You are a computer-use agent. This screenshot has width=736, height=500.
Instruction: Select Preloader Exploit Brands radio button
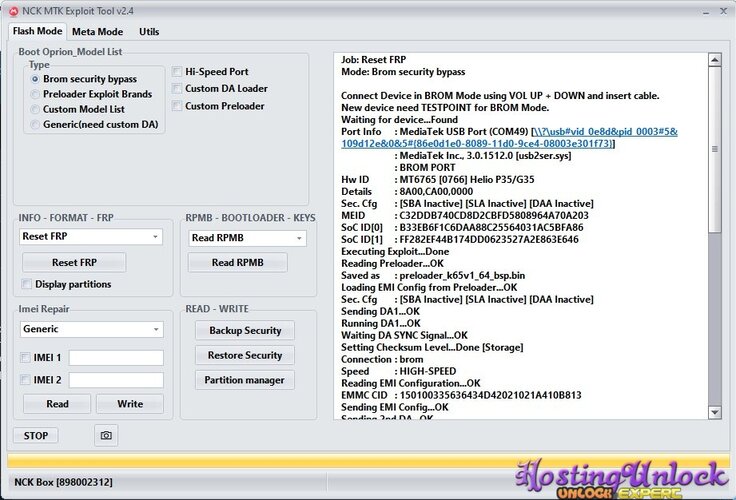(35, 94)
